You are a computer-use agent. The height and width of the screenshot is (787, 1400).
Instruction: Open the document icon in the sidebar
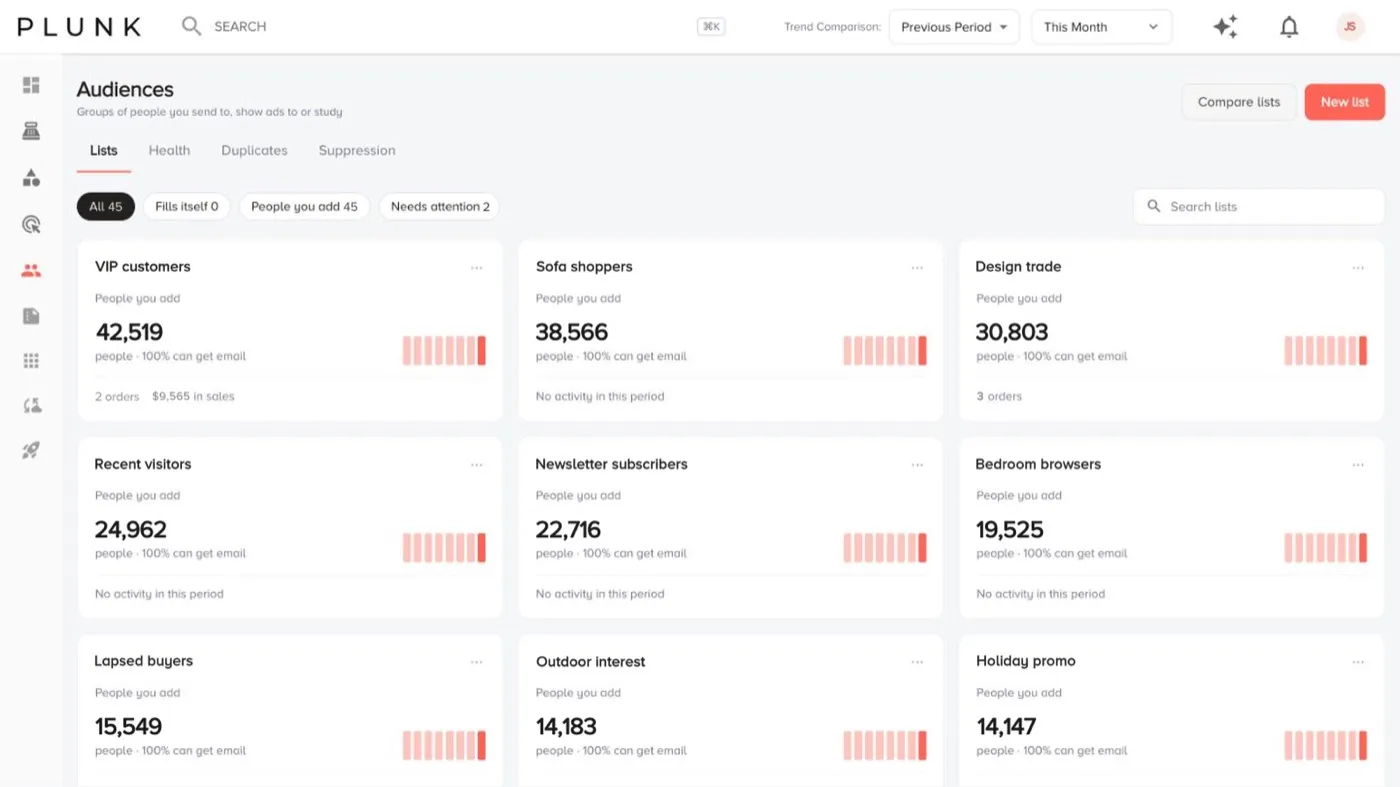coord(31,316)
